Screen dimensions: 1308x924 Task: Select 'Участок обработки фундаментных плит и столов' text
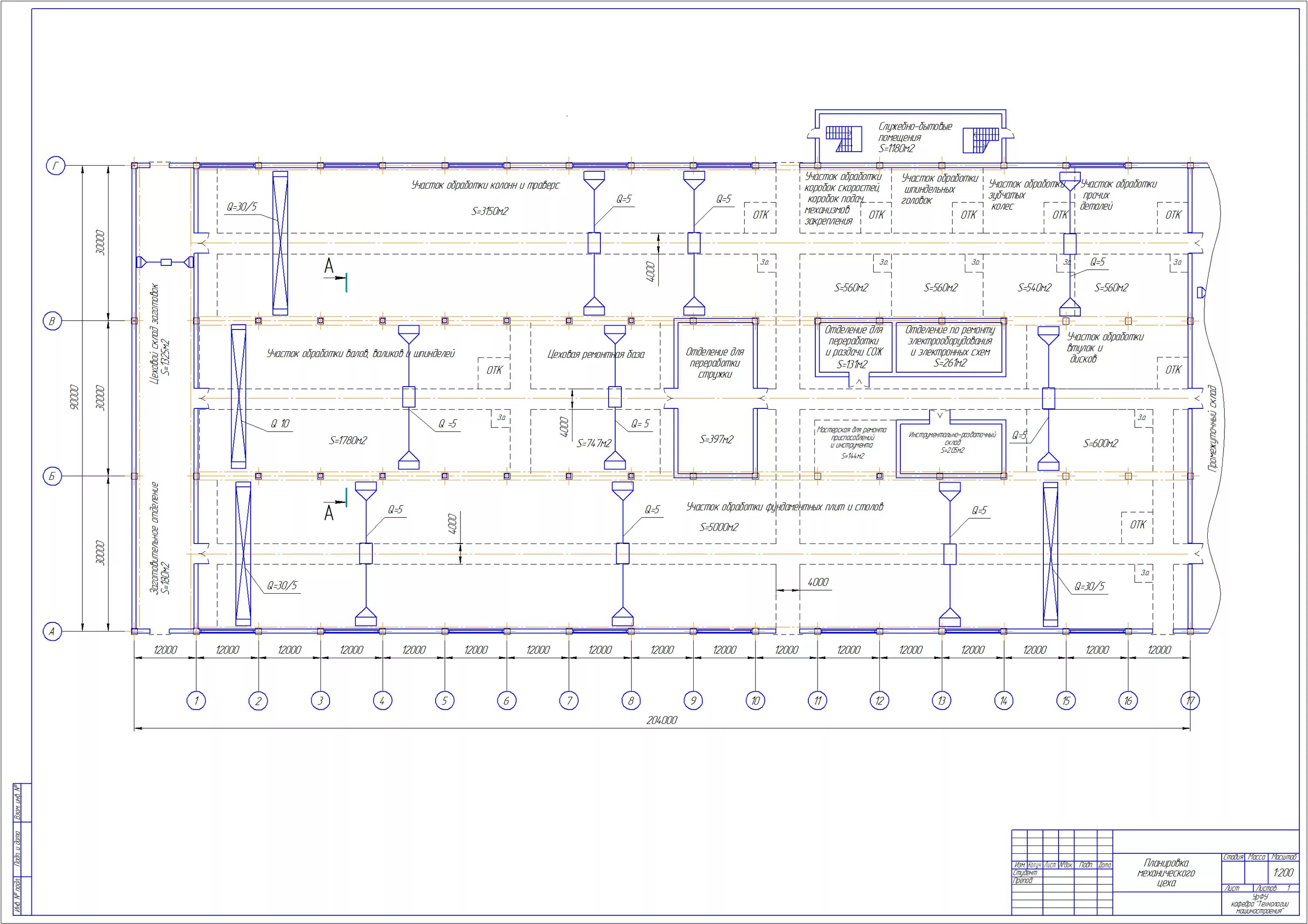784,507
